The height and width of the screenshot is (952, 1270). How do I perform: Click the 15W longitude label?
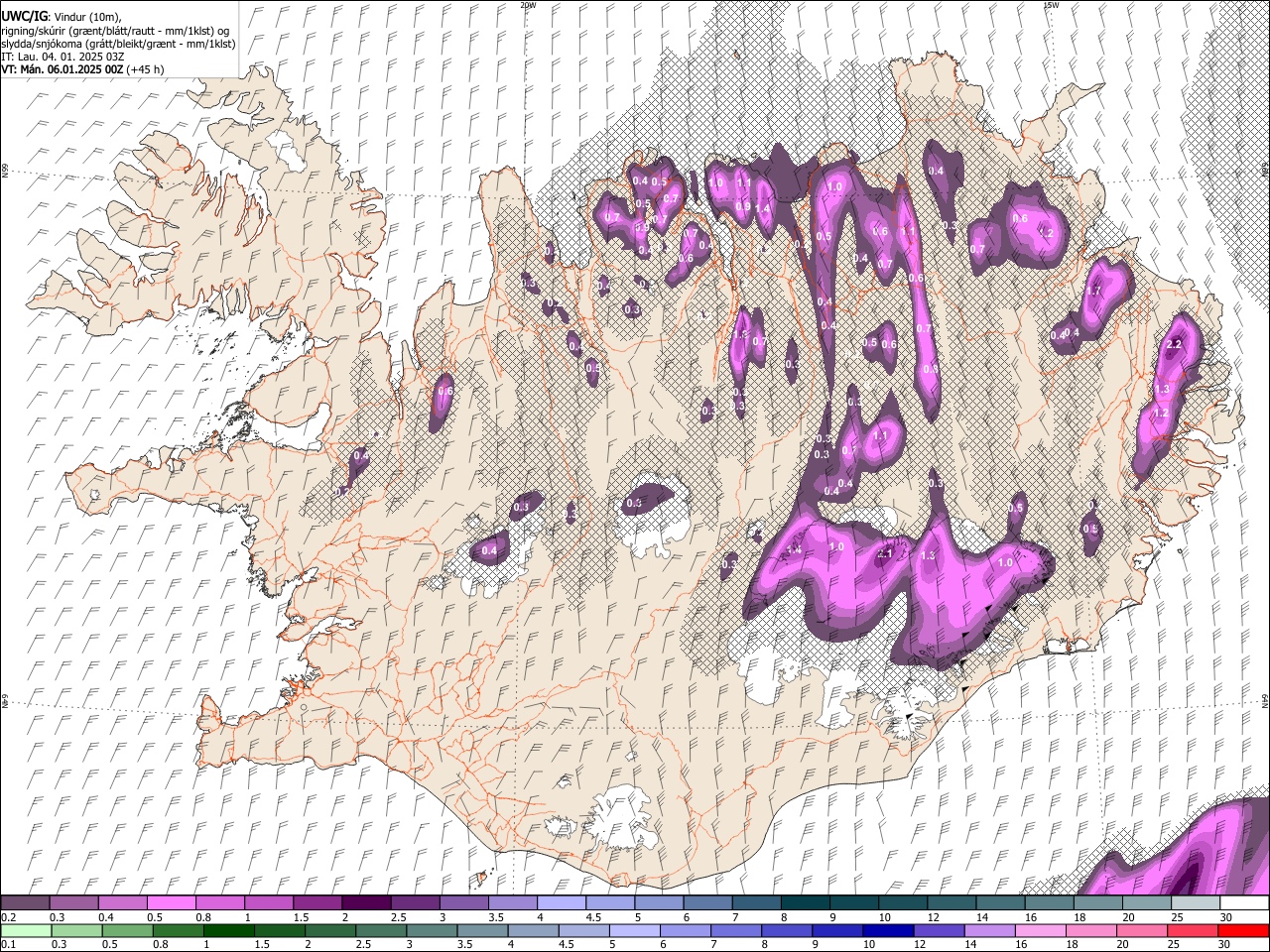pyautogui.click(x=1050, y=5)
